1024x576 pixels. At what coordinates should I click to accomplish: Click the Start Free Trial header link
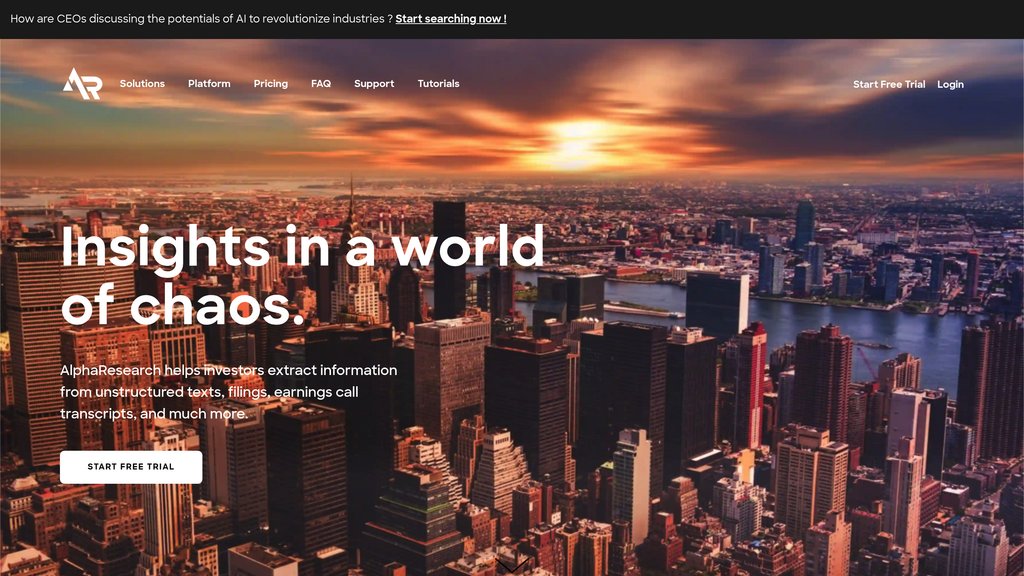tap(889, 85)
